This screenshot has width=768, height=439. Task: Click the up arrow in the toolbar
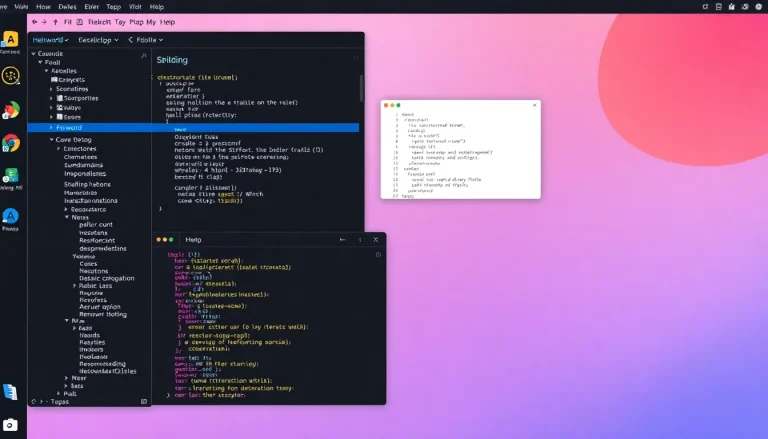(x=55, y=22)
